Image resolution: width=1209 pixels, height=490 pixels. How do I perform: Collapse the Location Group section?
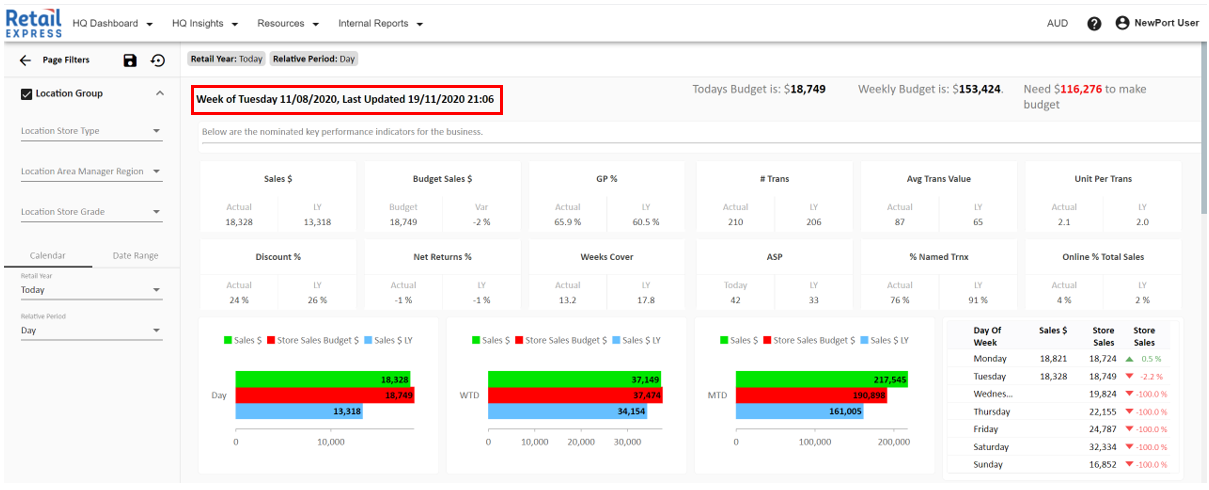coord(160,94)
